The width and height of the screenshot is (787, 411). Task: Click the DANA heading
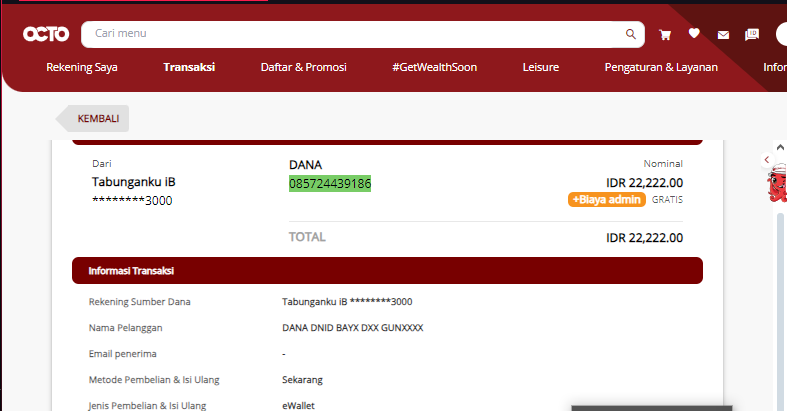pyautogui.click(x=305, y=165)
